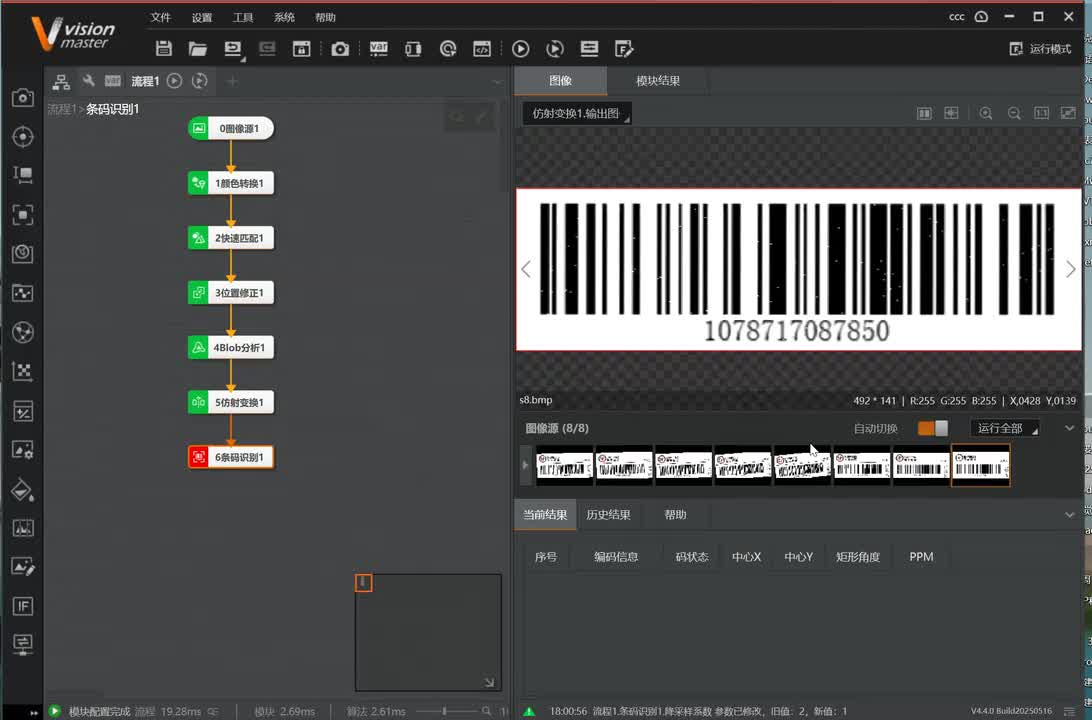Switch to the 历史结果 tab
Screen dimensions: 1092x720
[609, 515]
